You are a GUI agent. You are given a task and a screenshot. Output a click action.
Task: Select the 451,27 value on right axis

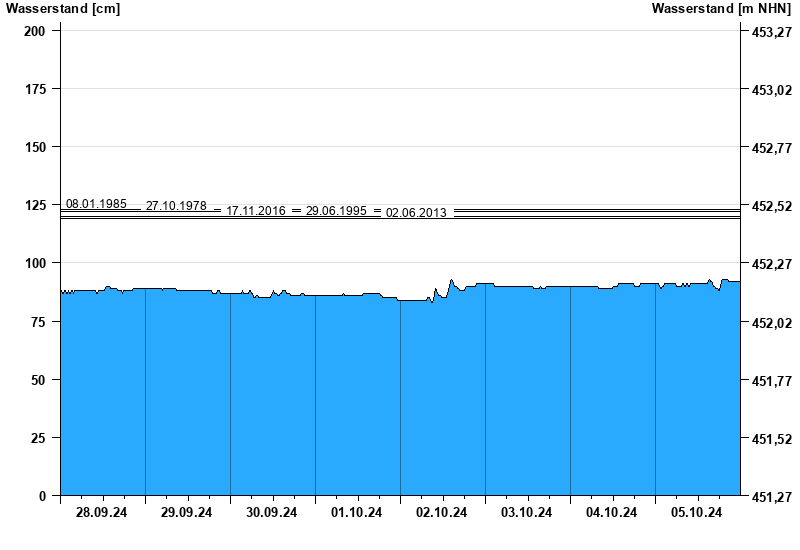point(767,496)
